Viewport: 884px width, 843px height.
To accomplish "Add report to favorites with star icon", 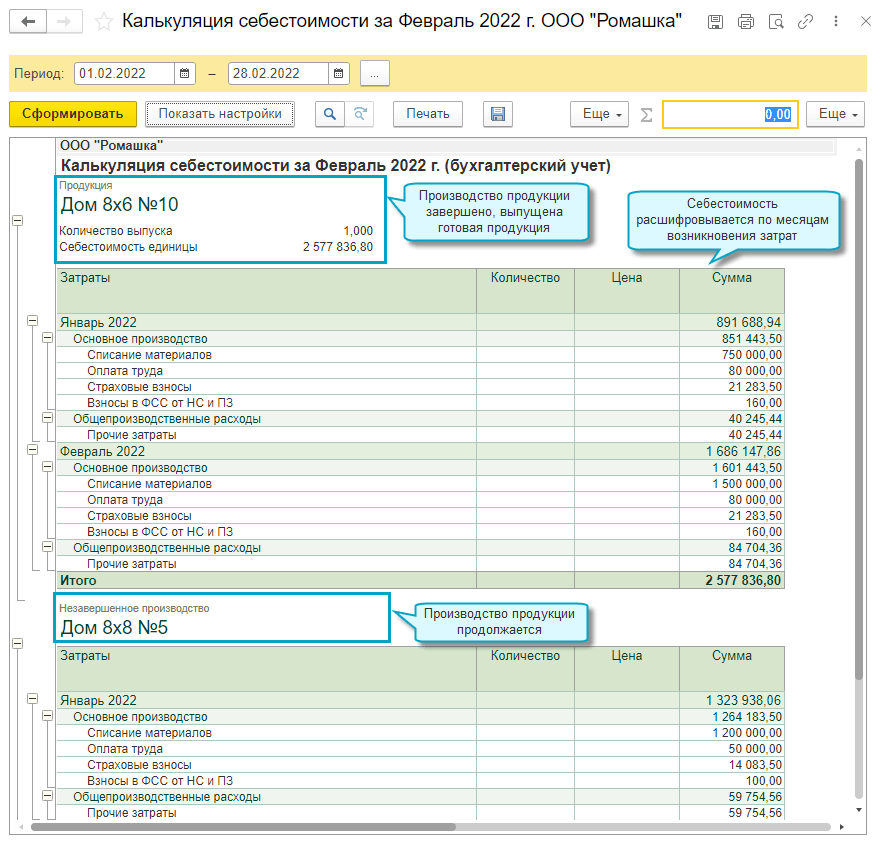I will coord(103,22).
